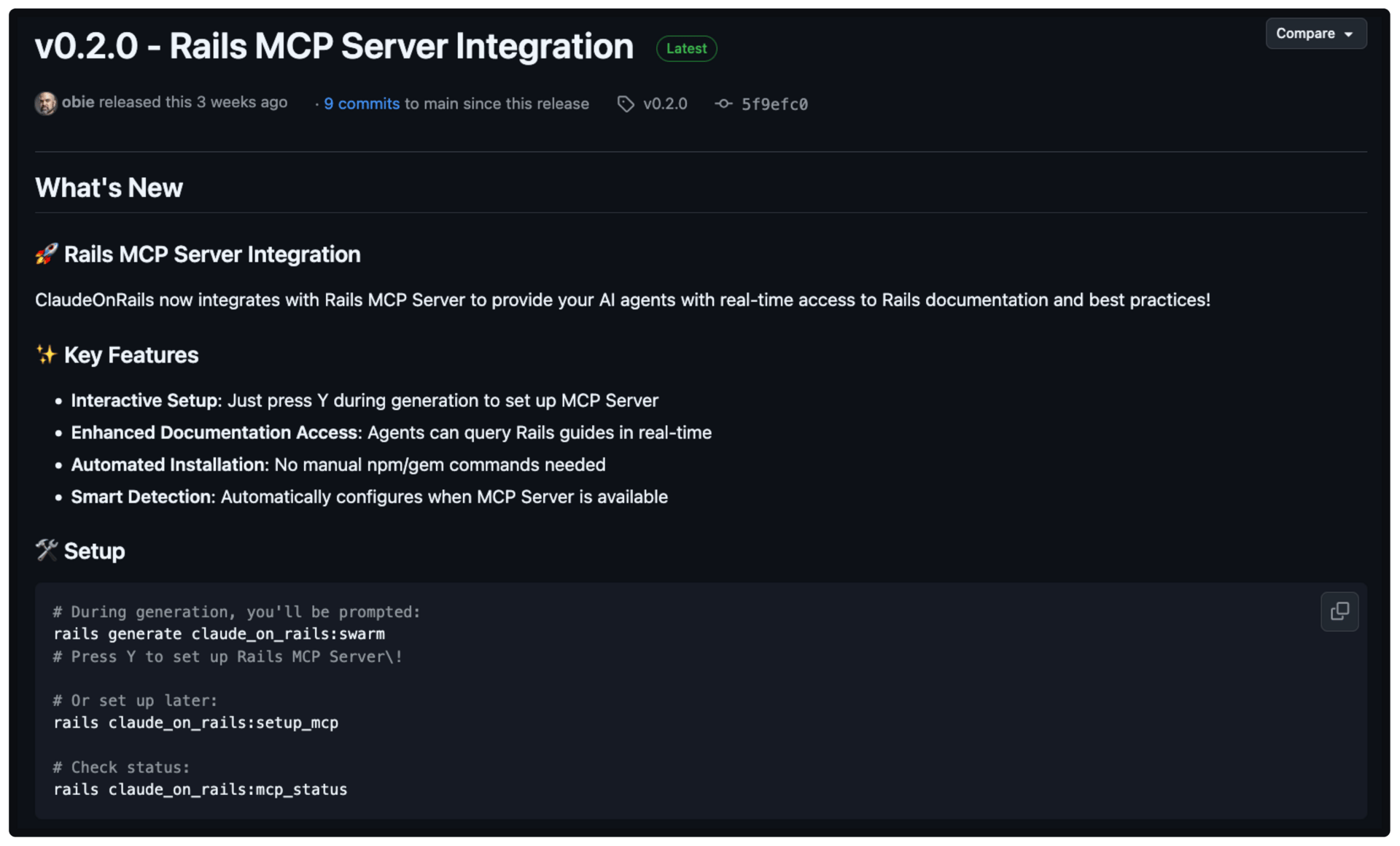The height and width of the screenshot is (846, 1400).
Task: Copy the setup code block
Action: (x=1339, y=611)
